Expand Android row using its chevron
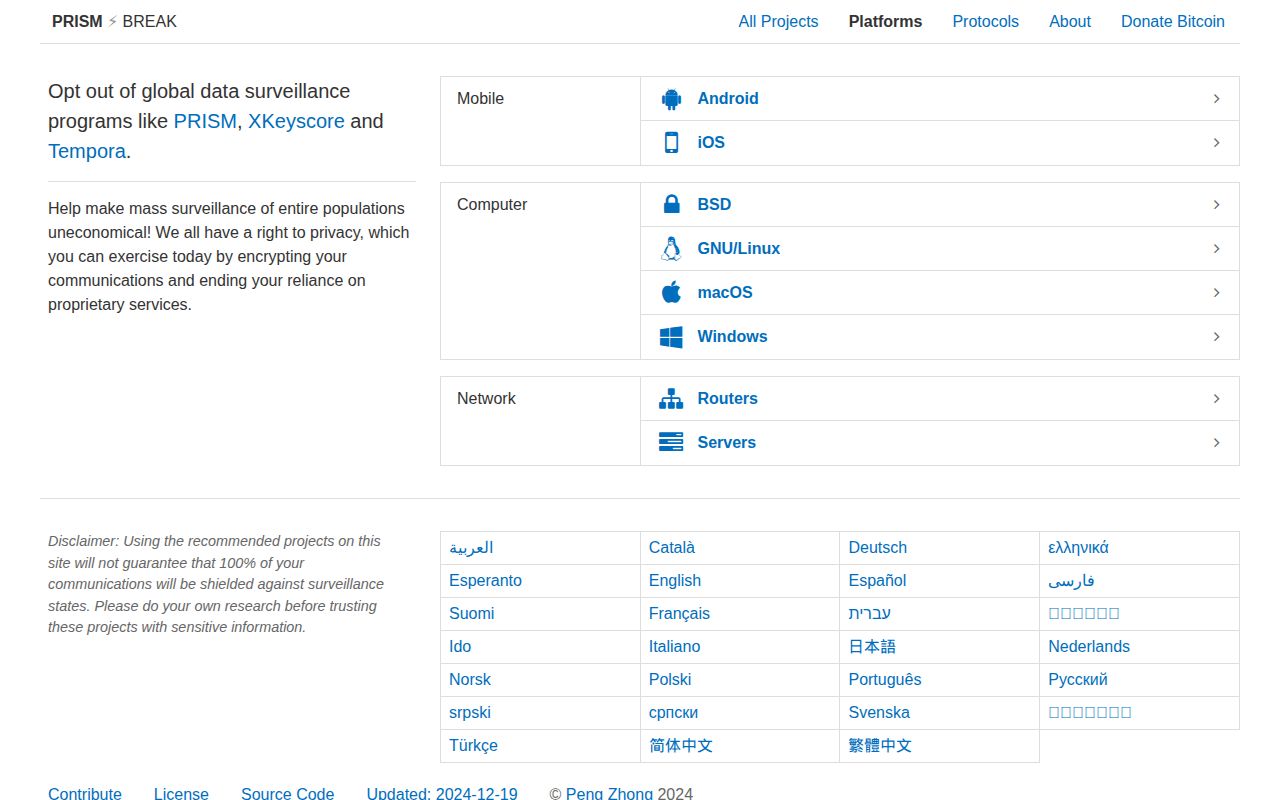 coord(1216,99)
